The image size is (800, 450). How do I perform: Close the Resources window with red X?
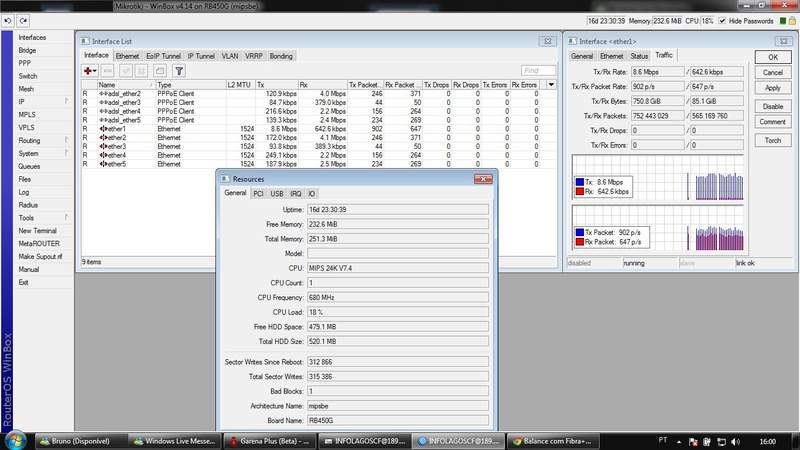pos(483,179)
